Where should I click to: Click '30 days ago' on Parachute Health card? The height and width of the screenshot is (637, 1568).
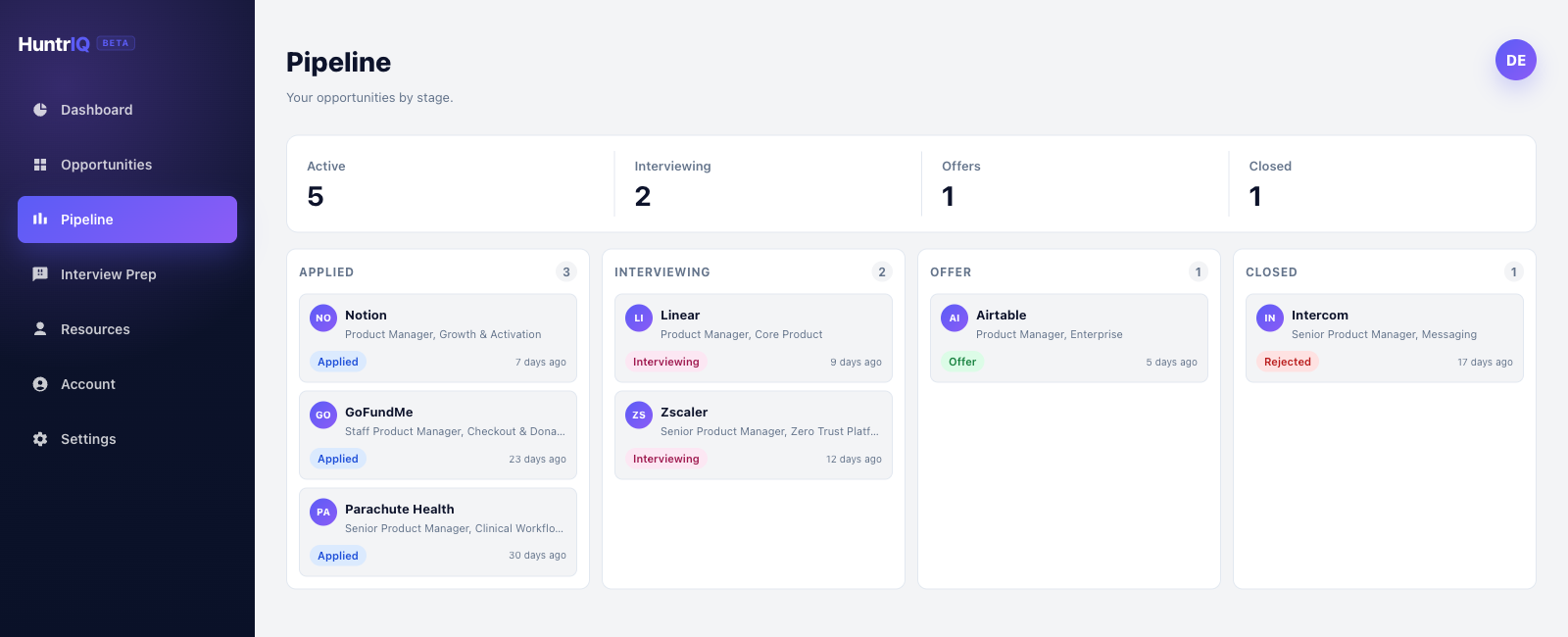click(x=537, y=557)
